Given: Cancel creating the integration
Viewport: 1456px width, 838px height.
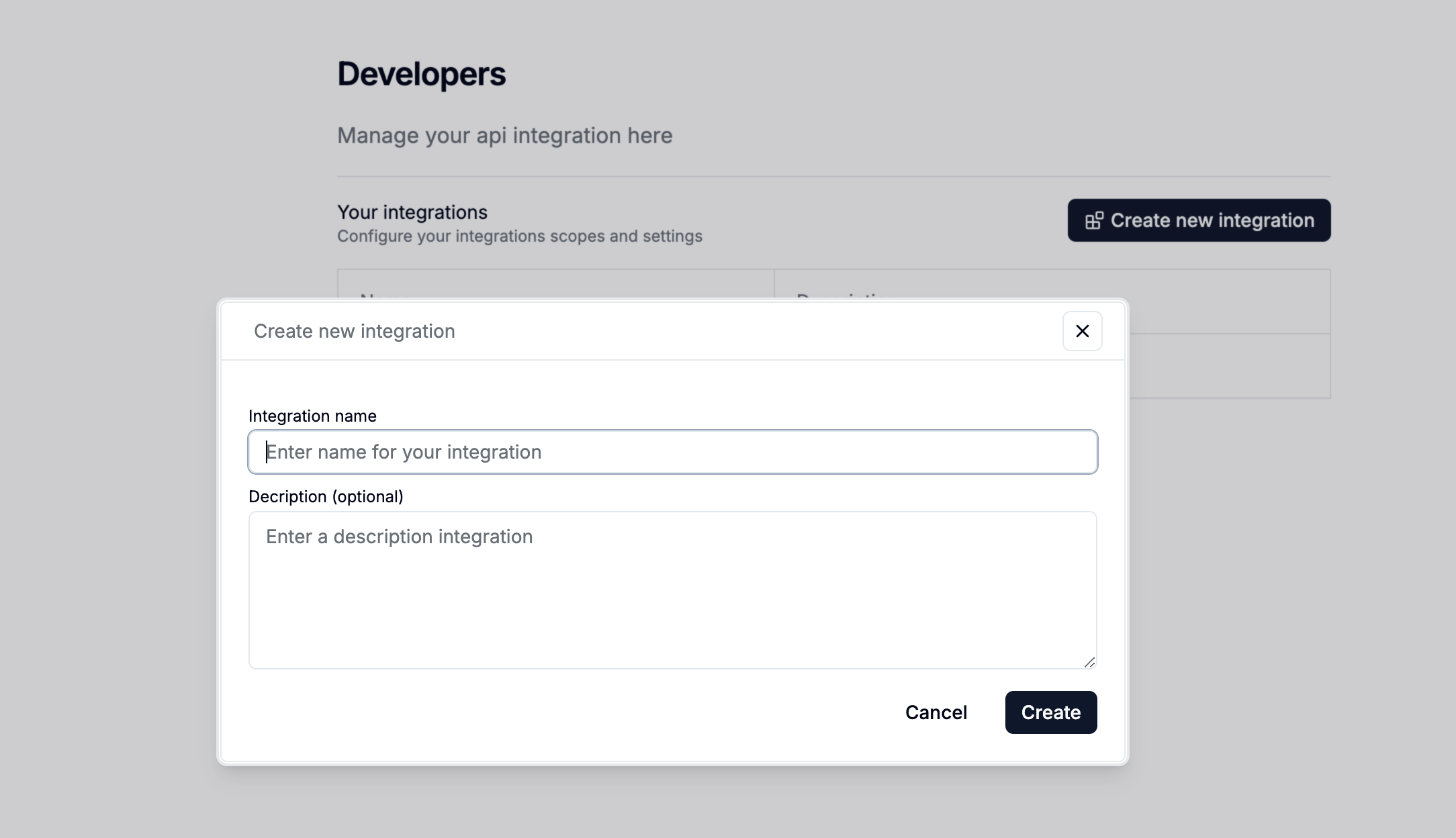Looking at the screenshot, I should [x=936, y=712].
